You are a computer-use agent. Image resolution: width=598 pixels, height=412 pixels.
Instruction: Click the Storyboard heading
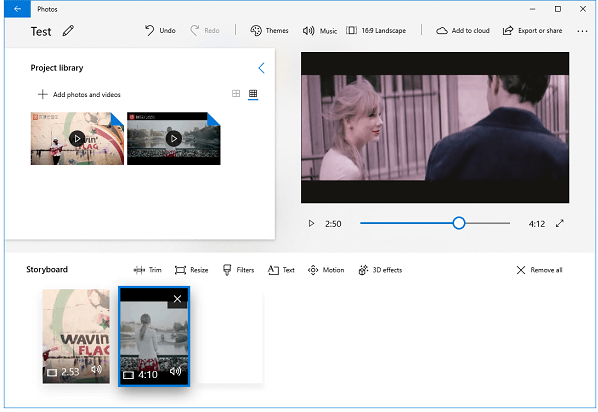coord(47,269)
